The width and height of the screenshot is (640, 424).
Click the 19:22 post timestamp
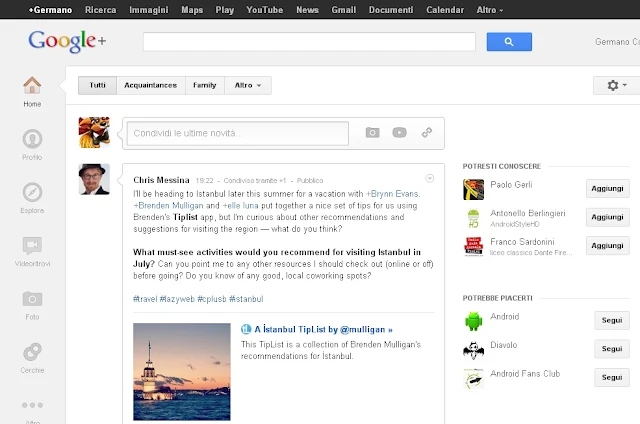[204, 180]
